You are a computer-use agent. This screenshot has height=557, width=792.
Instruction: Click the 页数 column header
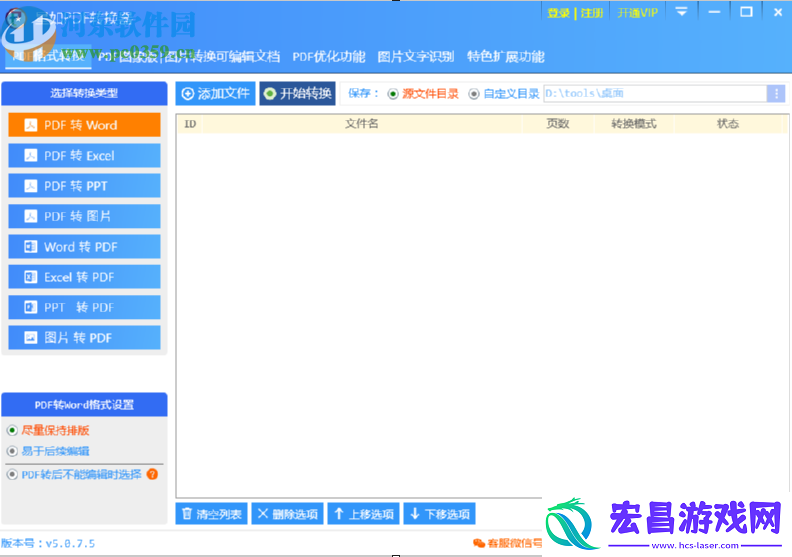click(558, 124)
